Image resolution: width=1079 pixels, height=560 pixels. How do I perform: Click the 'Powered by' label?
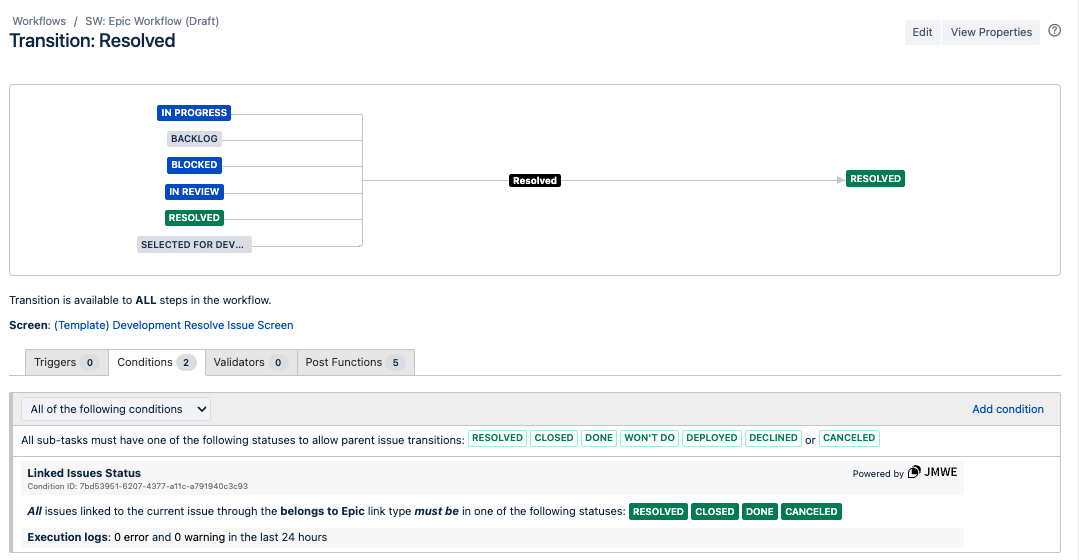pyautogui.click(x=878, y=473)
